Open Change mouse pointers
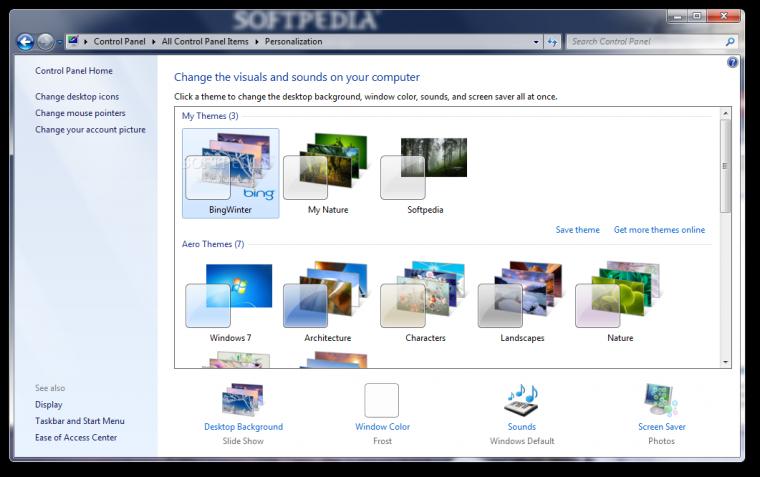The image size is (760, 477). 80,113
